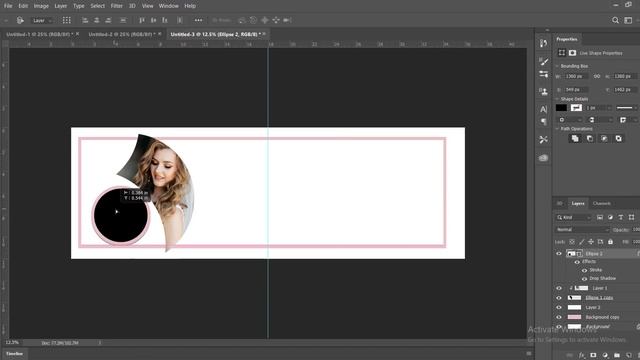The image size is (640, 360).
Task: Collapse the Path Operations section
Action: pyautogui.click(x=557, y=129)
